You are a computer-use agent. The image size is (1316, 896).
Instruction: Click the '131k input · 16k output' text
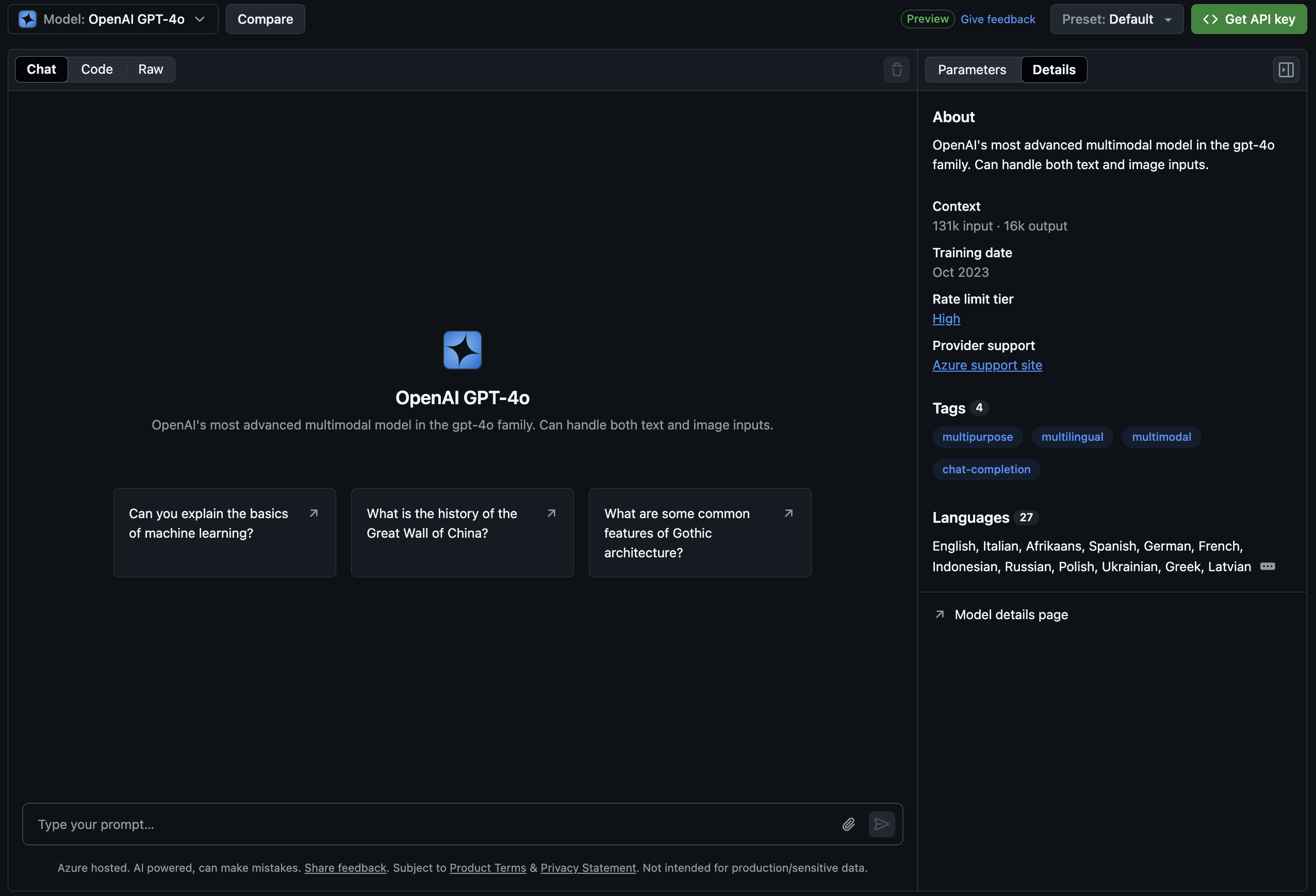coord(999,226)
